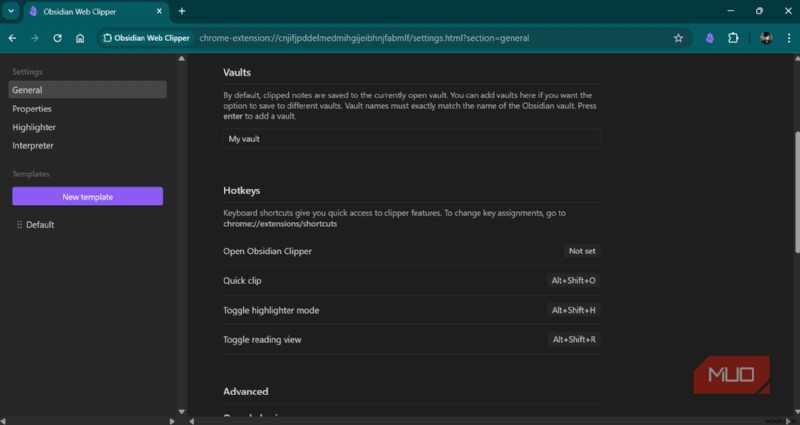Click the sidebar horizontal scroll left arrow

(4, 421)
